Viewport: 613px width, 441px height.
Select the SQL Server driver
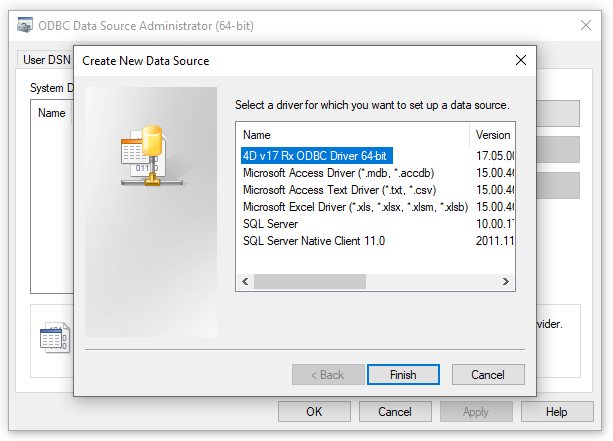[270, 224]
